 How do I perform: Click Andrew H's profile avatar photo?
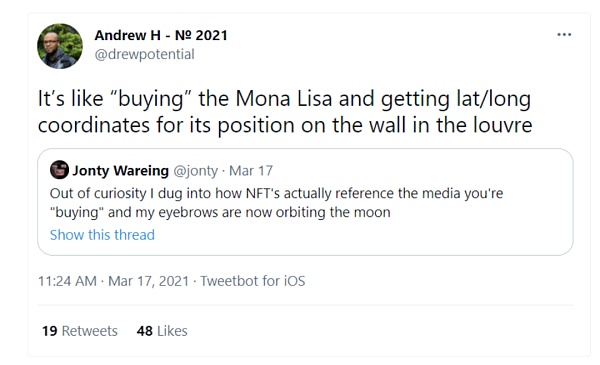click(x=60, y=46)
